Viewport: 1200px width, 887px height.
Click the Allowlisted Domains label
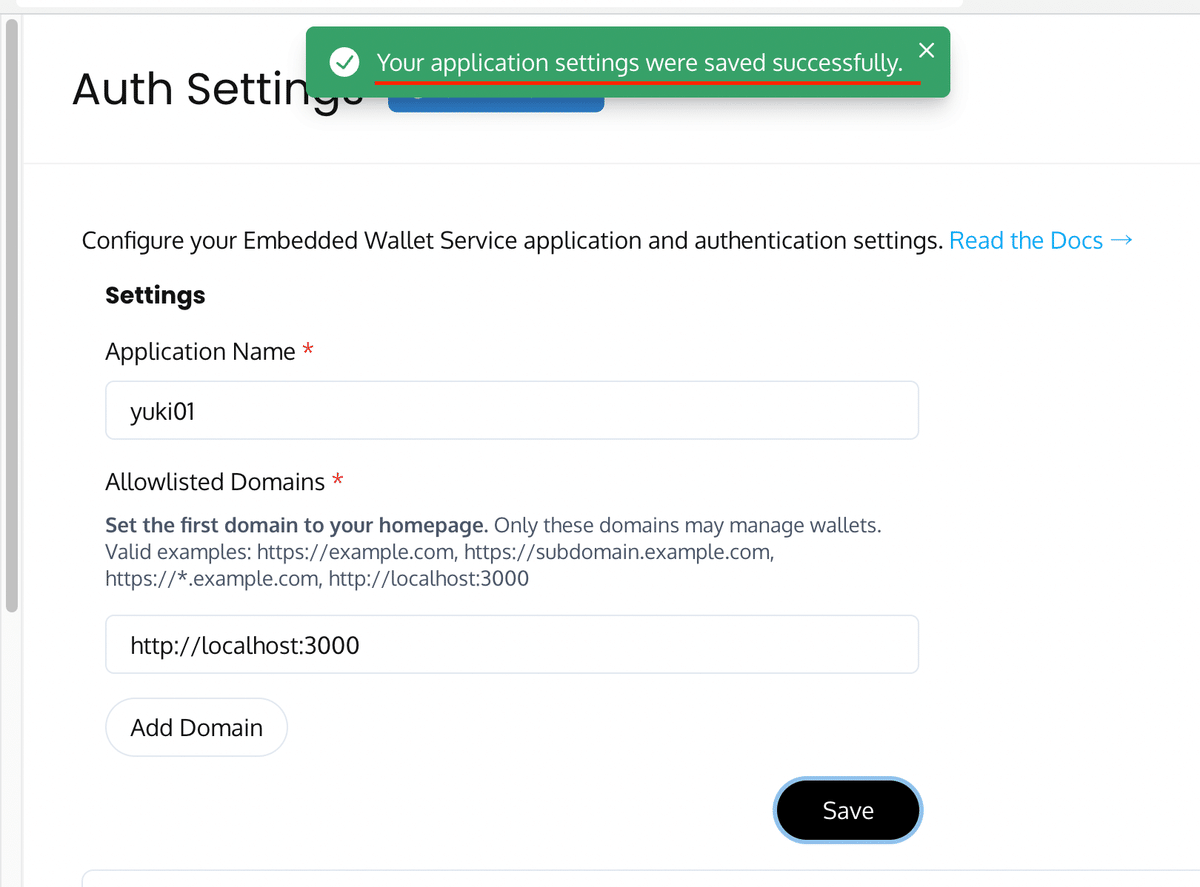click(x=215, y=482)
